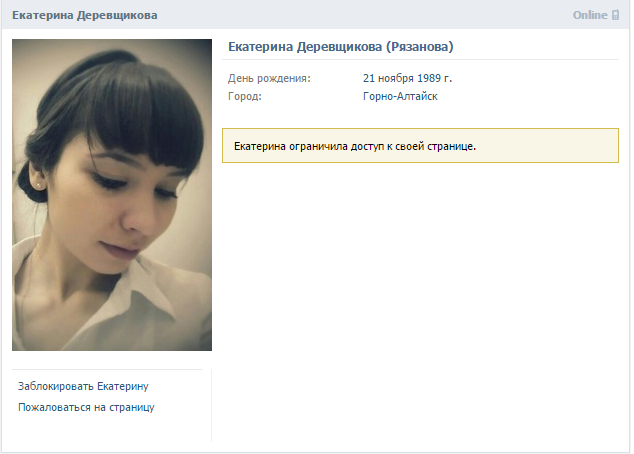Screen dimensions: 634x454
Task: Click the mobile phone icon next to Online
Action: [x=615, y=15]
